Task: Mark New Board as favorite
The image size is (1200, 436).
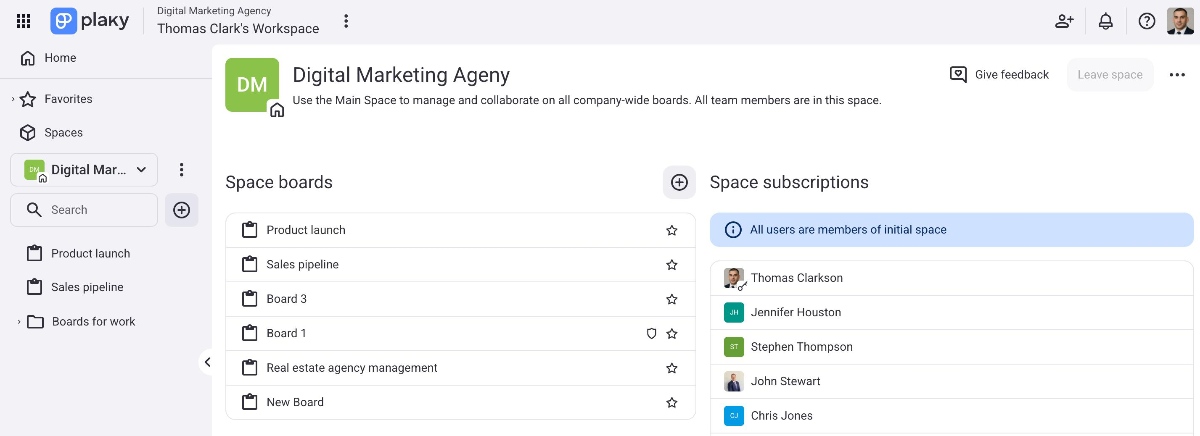Action: point(672,402)
